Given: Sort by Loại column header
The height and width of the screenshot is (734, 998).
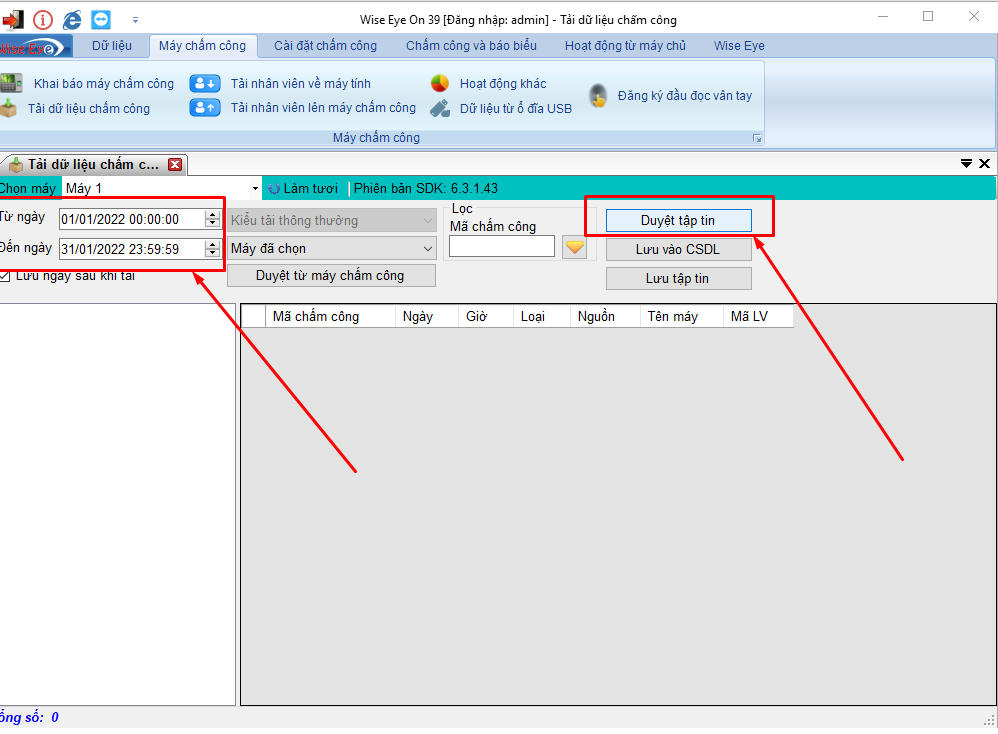Looking at the screenshot, I should tap(541, 316).
